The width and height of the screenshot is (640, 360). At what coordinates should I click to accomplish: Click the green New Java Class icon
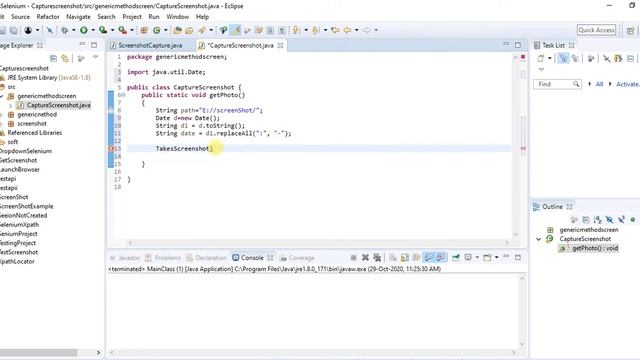(x=157, y=30)
